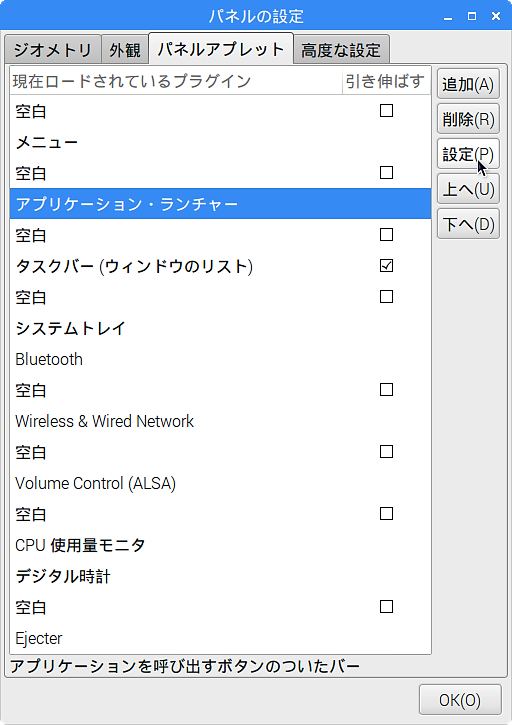
Task: Move plugin down with 下へ(D)
Action: [x=468, y=224]
